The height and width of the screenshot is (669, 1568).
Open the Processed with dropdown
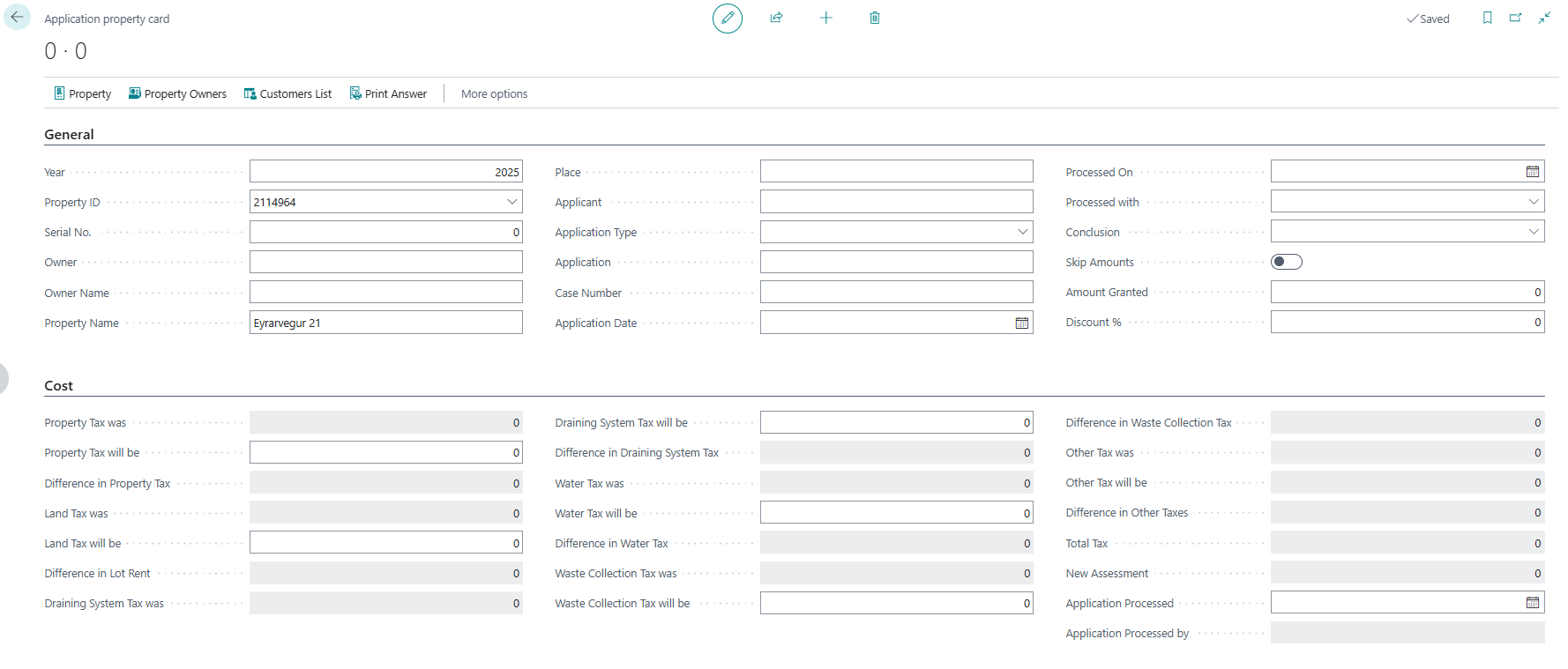[1534, 202]
